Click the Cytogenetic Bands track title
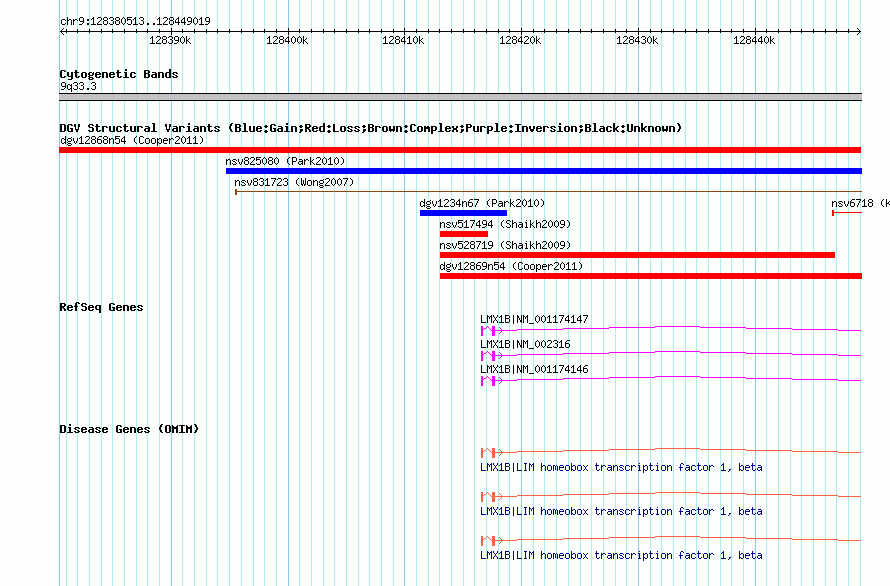 tap(119, 74)
